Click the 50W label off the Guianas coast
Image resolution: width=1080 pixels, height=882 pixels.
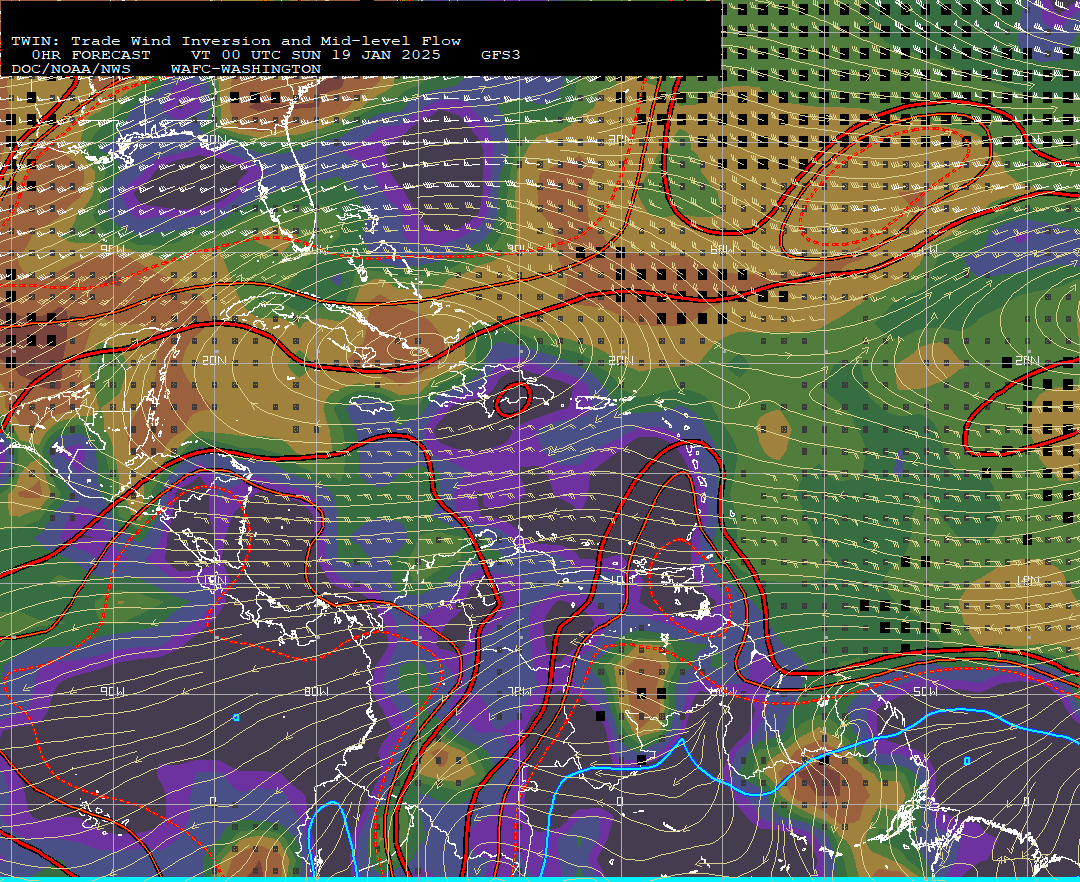pyautogui.click(x=925, y=691)
